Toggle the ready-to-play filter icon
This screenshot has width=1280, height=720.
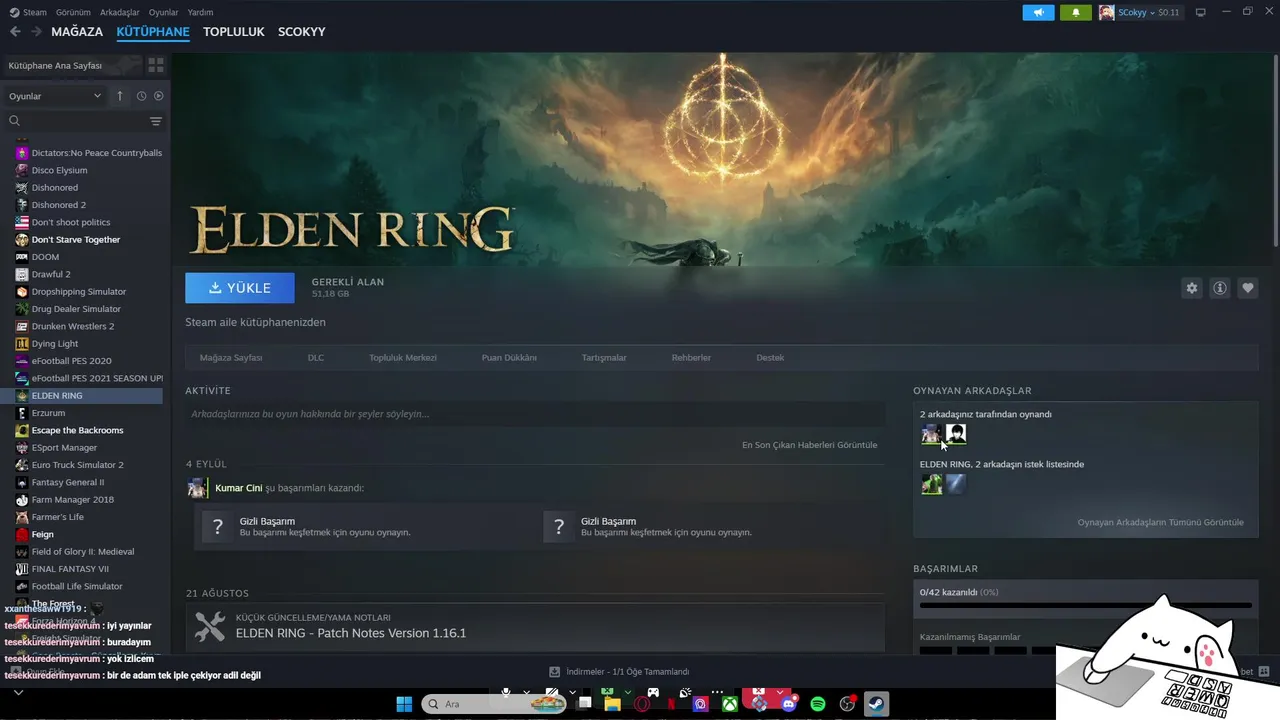click(x=158, y=96)
